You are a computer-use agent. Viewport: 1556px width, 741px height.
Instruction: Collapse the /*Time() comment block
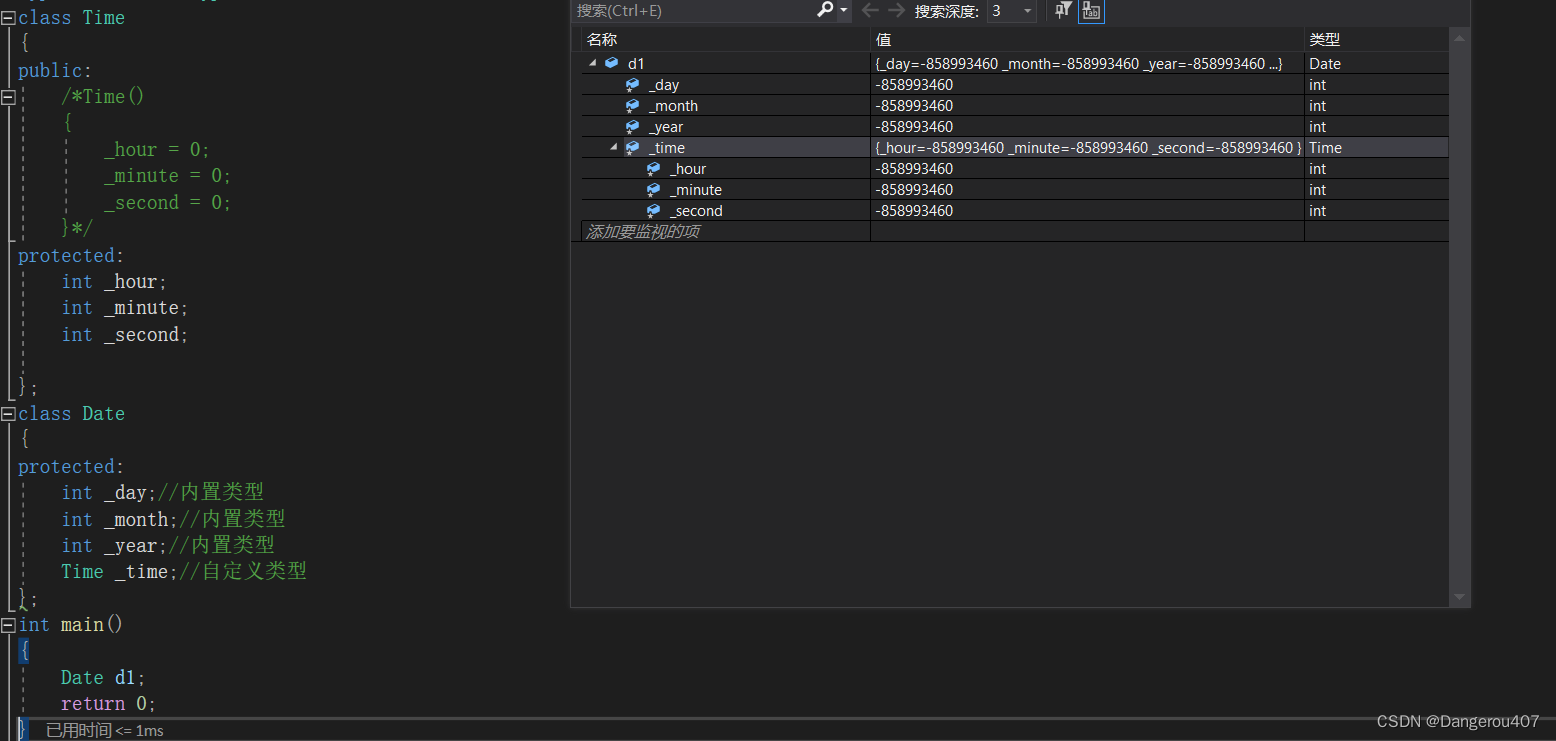[8, 97]
